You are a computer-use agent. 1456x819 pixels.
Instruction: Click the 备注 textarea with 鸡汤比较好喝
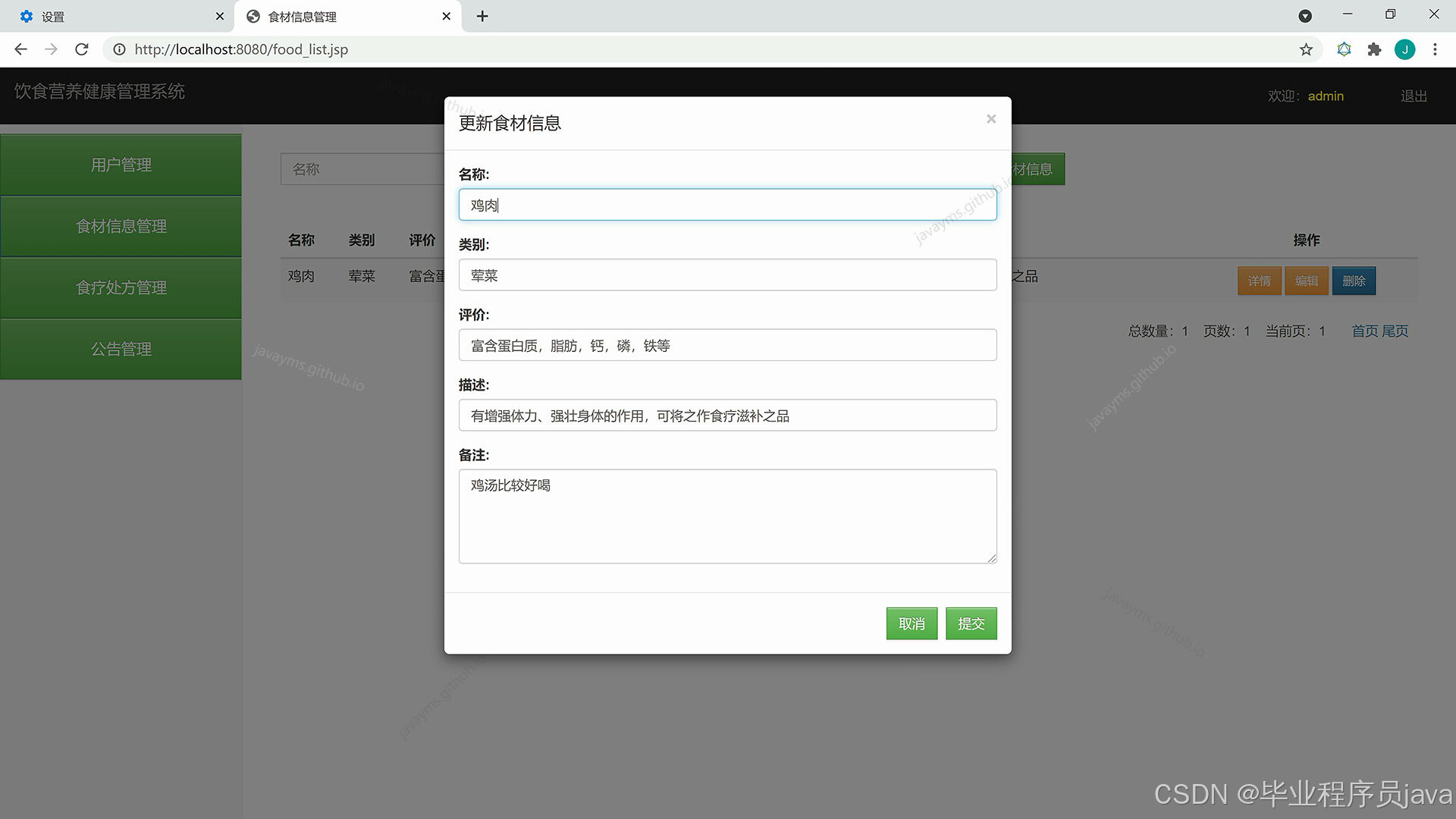point(727,516)
